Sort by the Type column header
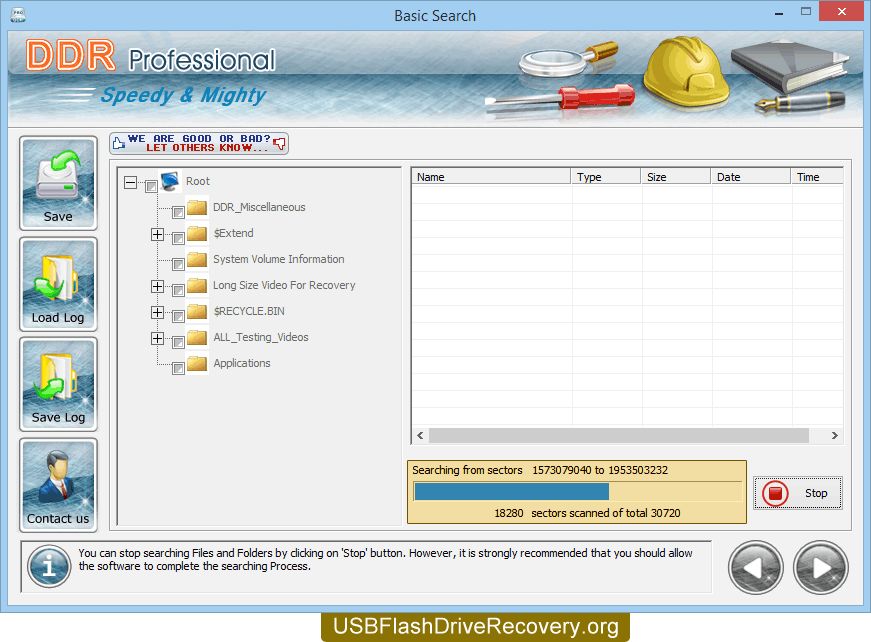Screen dimensions: 871x642 click(605, 177)
